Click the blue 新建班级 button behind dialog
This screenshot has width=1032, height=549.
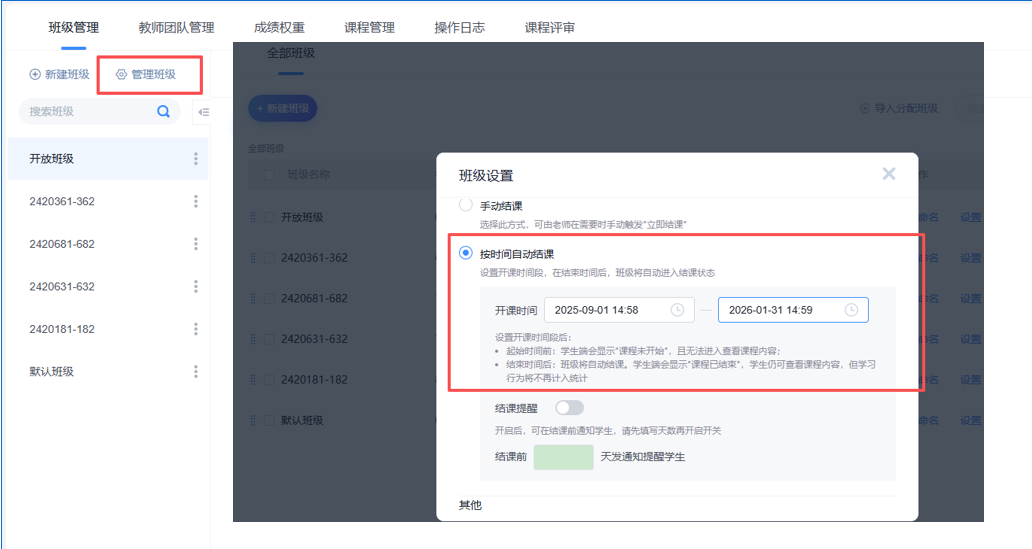point(283,109)
